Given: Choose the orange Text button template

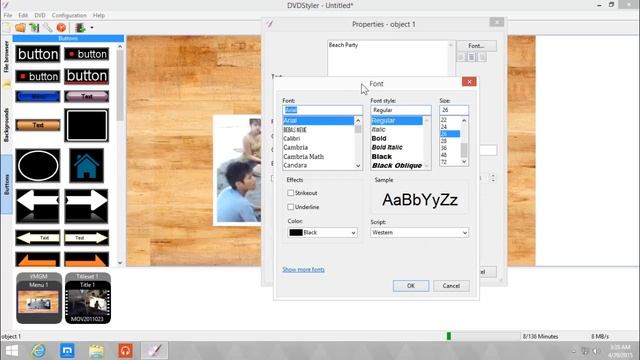Looking at the screenshot, I should point(38,125).
